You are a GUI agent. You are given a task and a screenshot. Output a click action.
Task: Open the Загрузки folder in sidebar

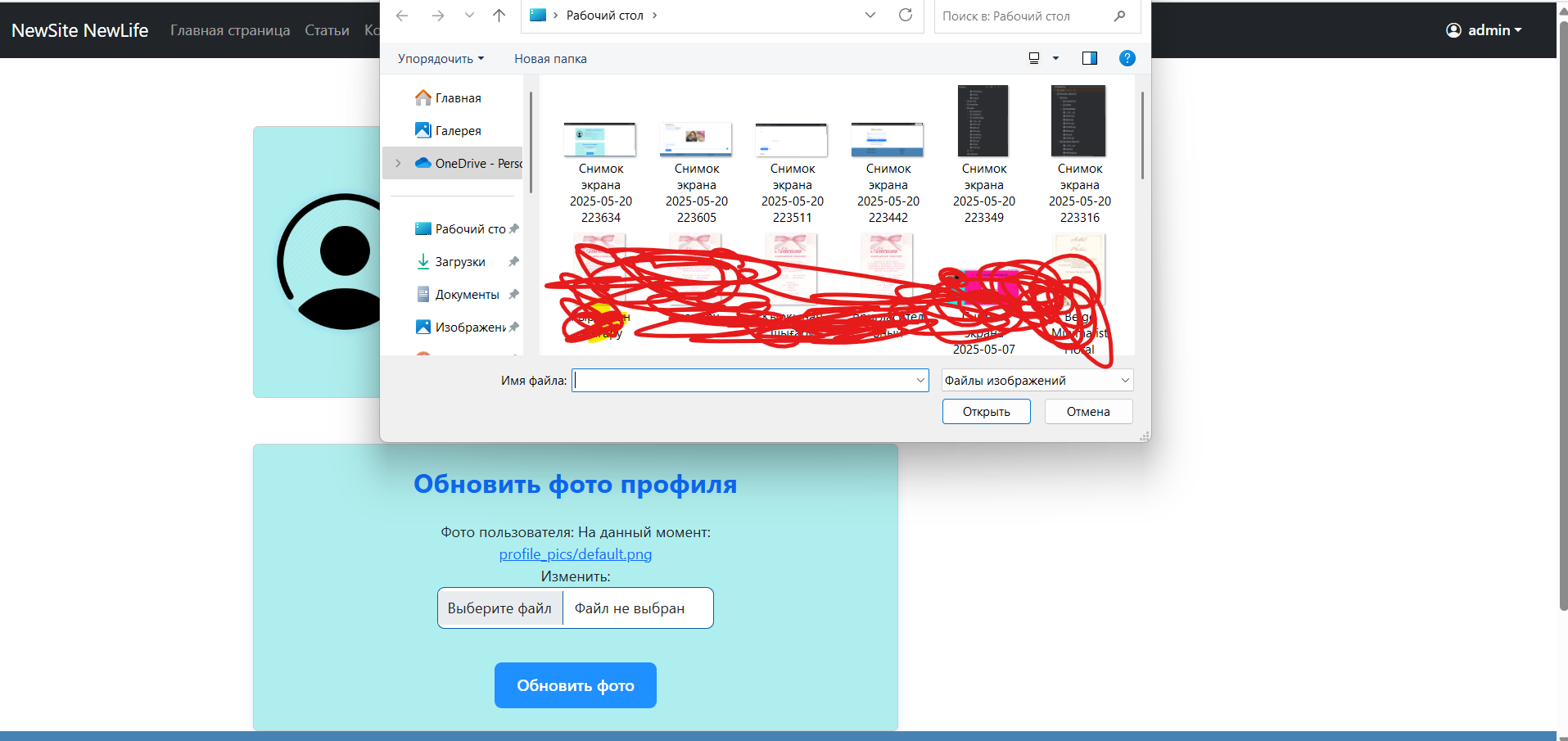tap(462, 261)
